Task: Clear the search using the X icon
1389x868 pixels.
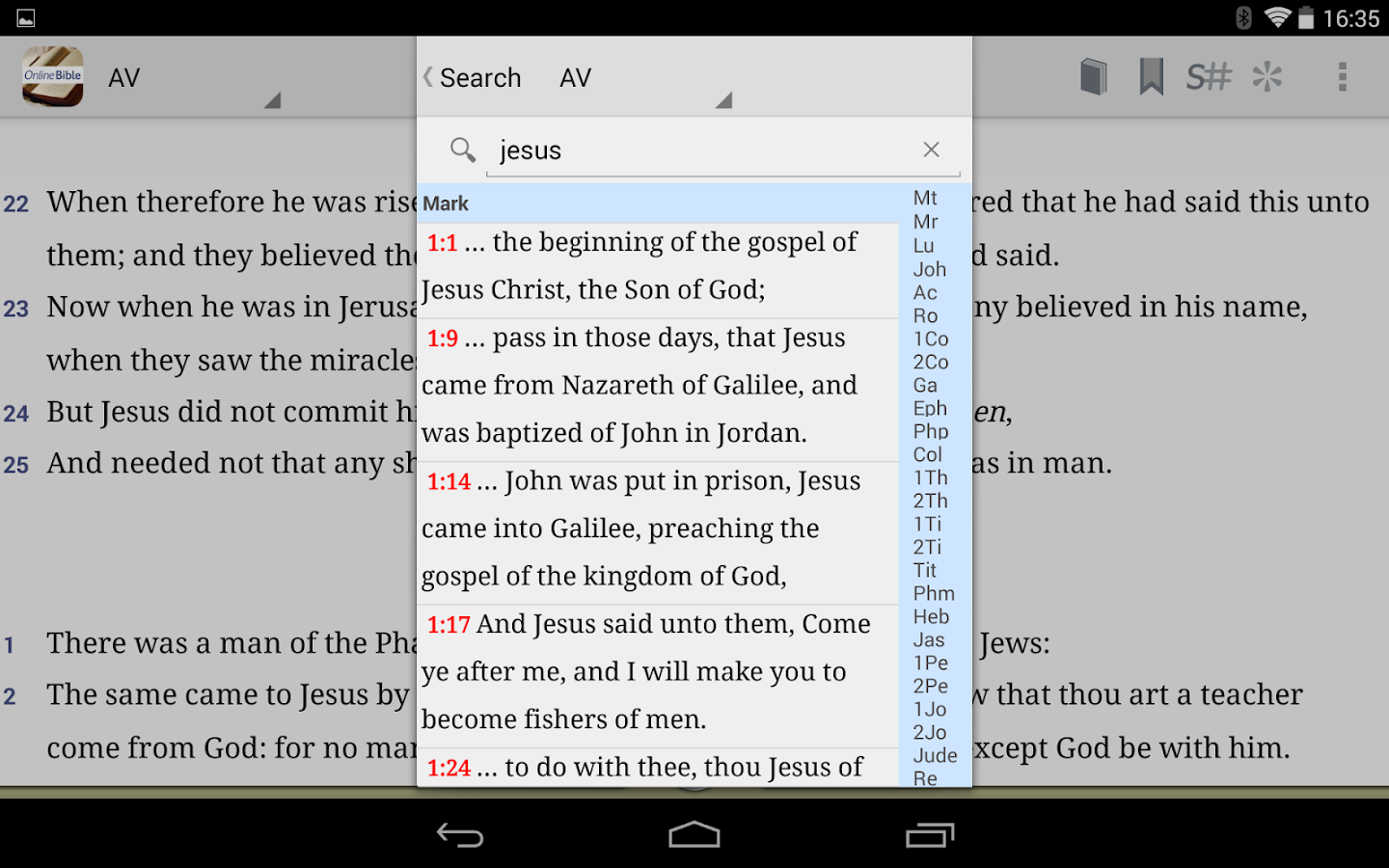Action: 930,149
